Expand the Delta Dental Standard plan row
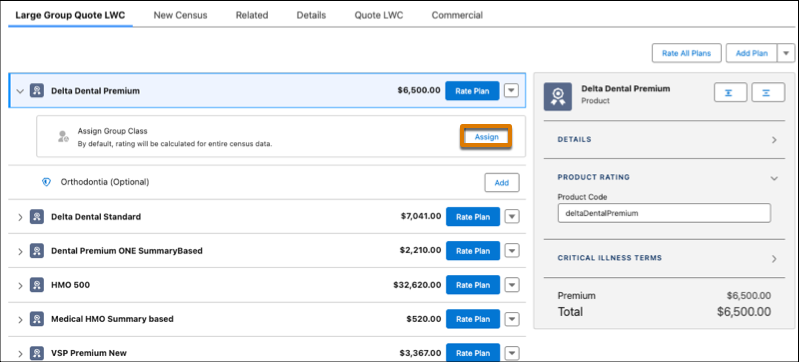799x362 pixels. (x=20, y=217)
